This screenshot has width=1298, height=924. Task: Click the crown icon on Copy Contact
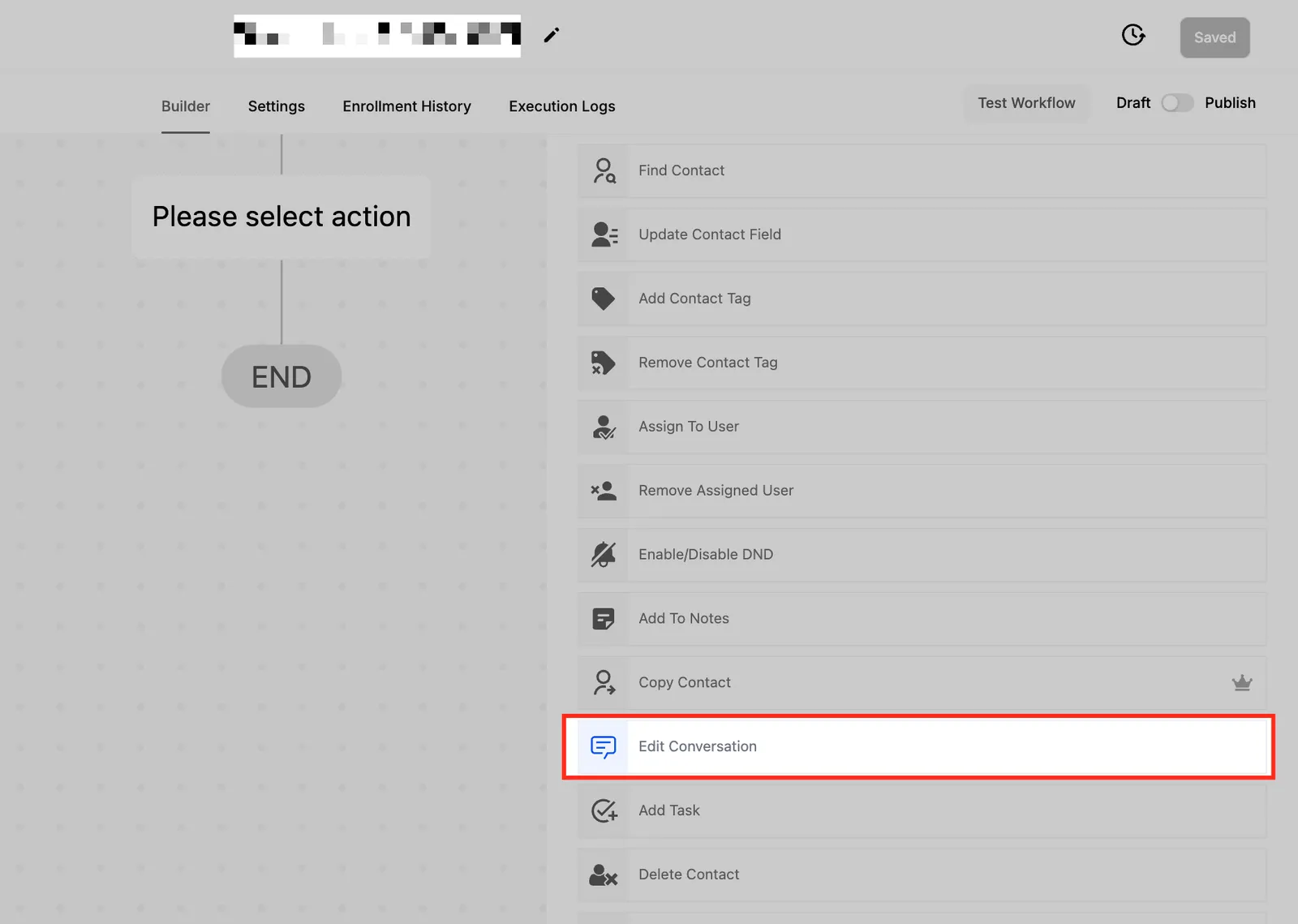[x=1242, y=682]
